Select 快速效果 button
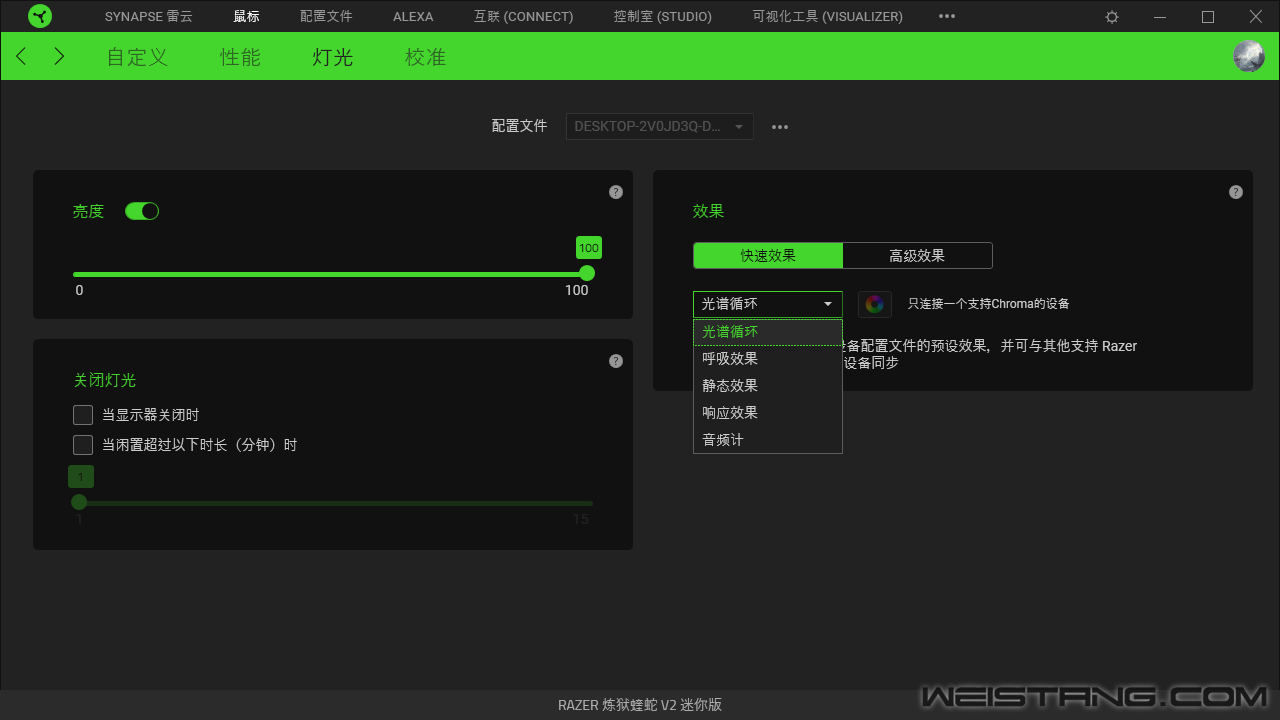 tap(768, 256)
